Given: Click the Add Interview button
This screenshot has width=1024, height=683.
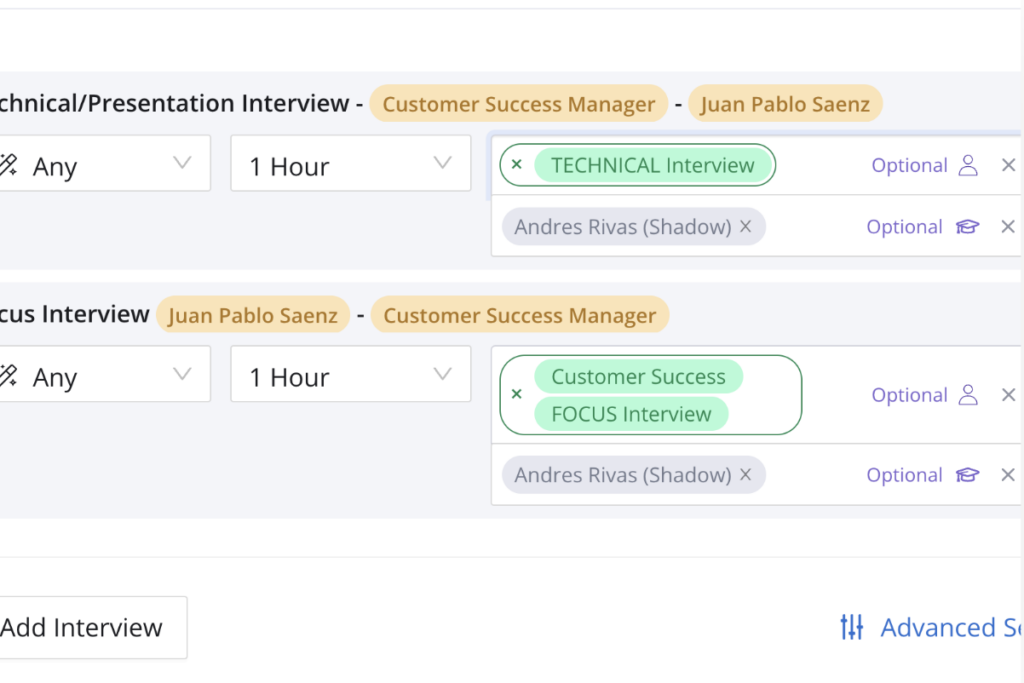Looking at the screenshot, I should click(93, 627).
